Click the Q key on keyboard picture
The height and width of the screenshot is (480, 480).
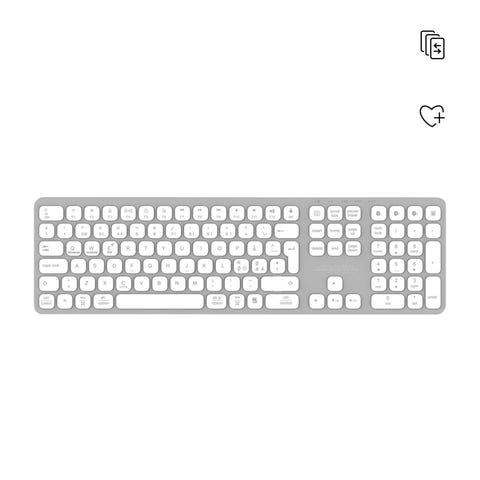(73, 249)
